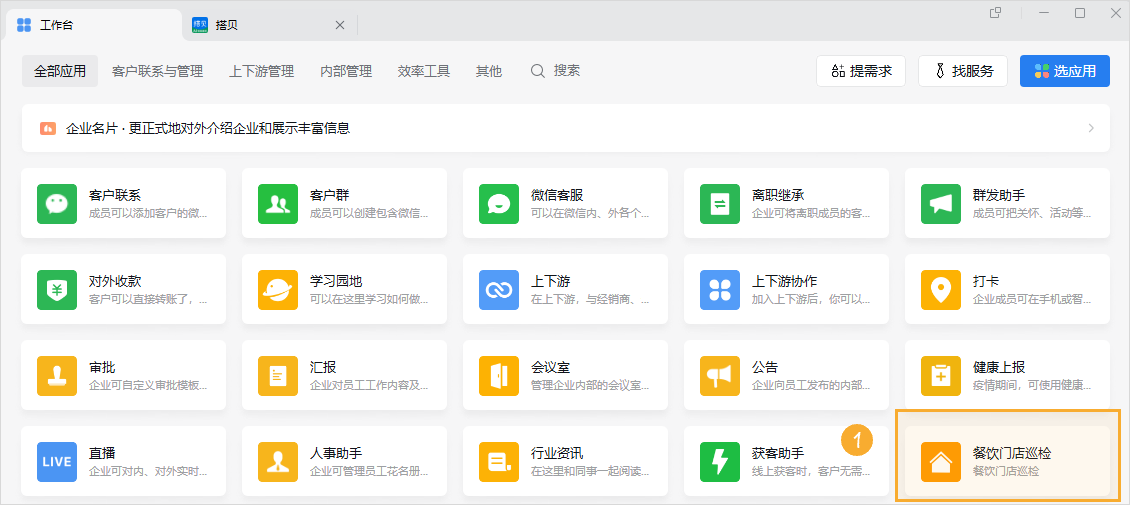Click the 餐饮门店巡检 title text
The image size is (1130, 505).
tap(1012, 453)
